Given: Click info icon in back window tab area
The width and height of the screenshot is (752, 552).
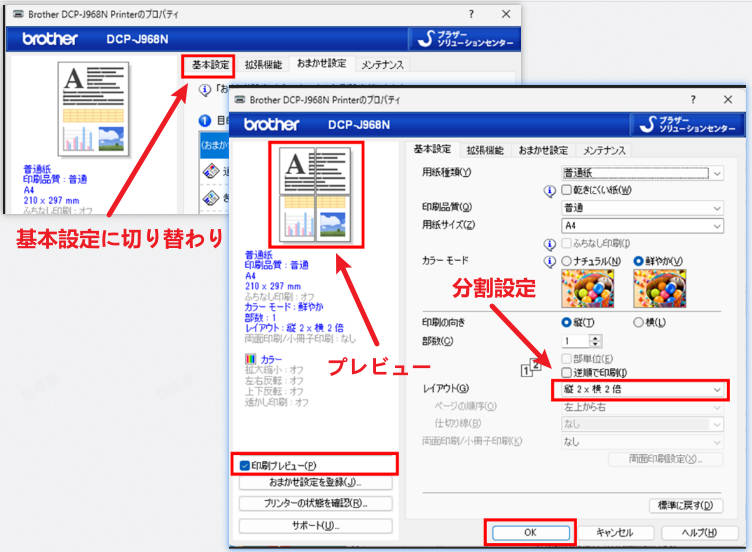Looking at the screenshot, I should pyautogui.click(x=205, y=90).
